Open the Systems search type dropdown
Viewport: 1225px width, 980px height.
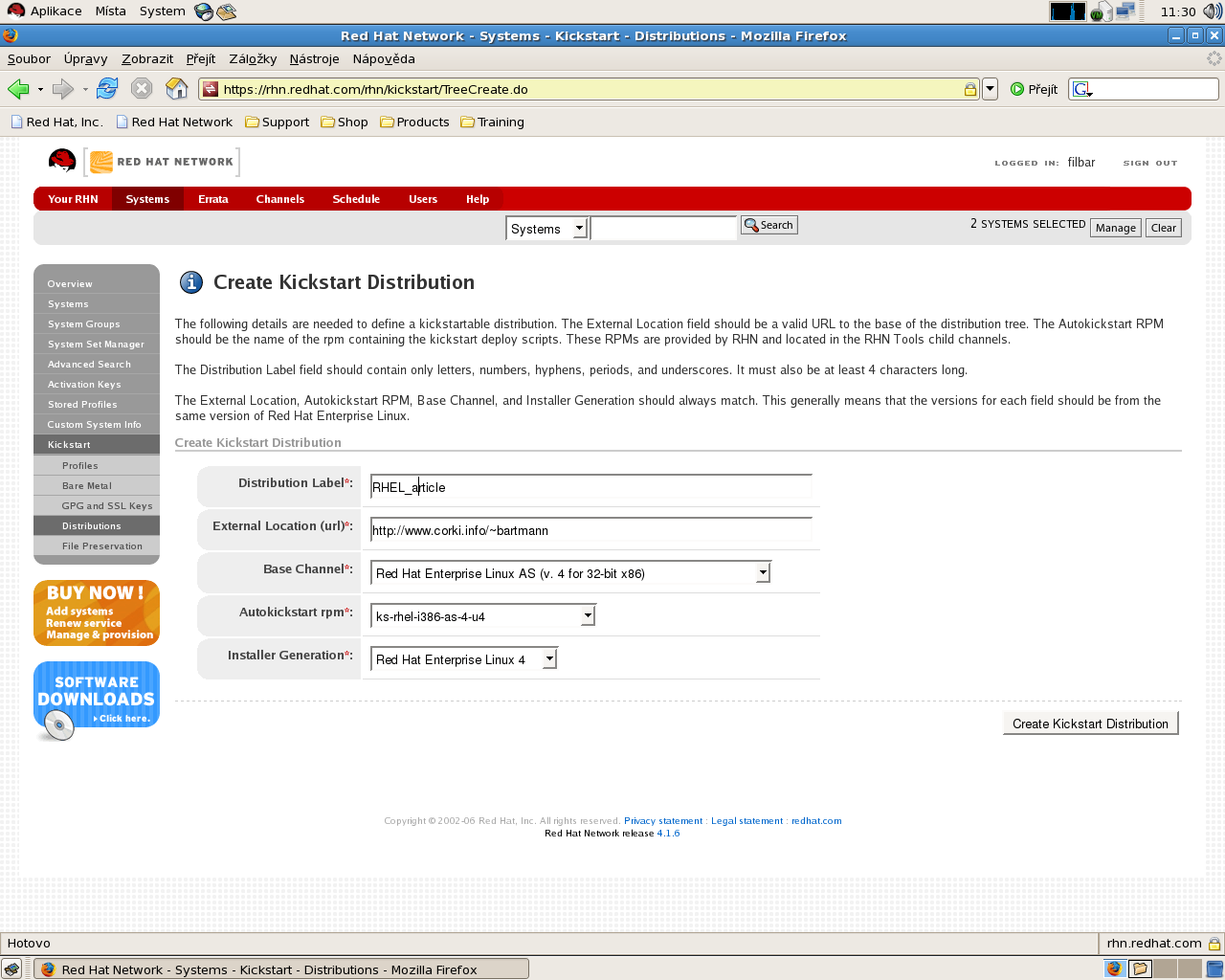click(x=546, y=229)
